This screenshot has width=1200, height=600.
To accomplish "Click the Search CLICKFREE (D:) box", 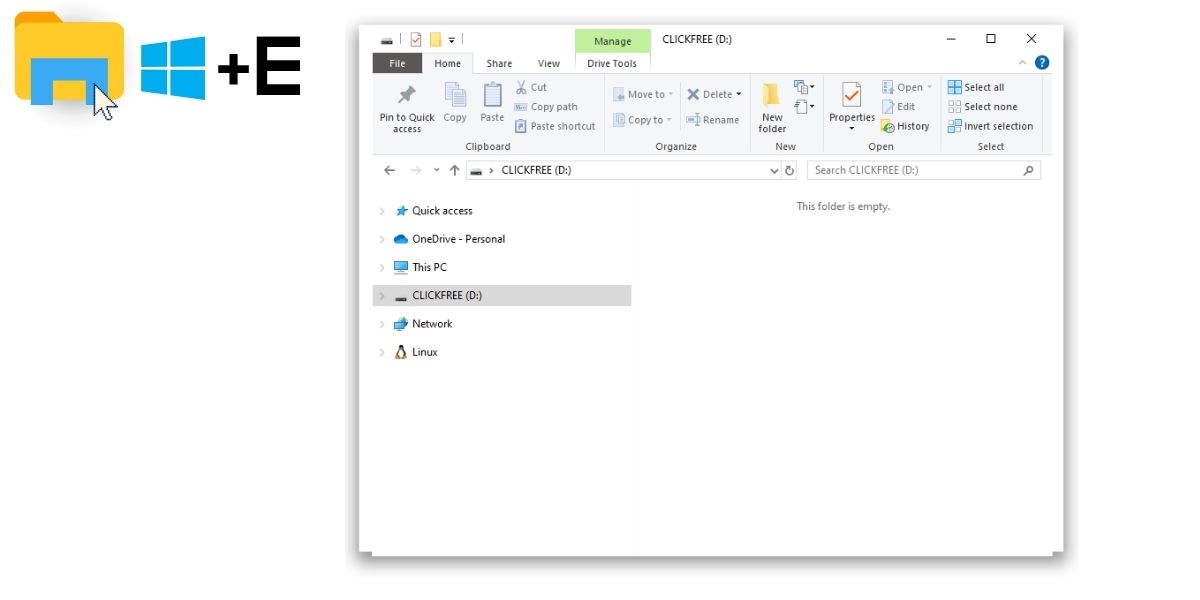I will click(924, 170).
